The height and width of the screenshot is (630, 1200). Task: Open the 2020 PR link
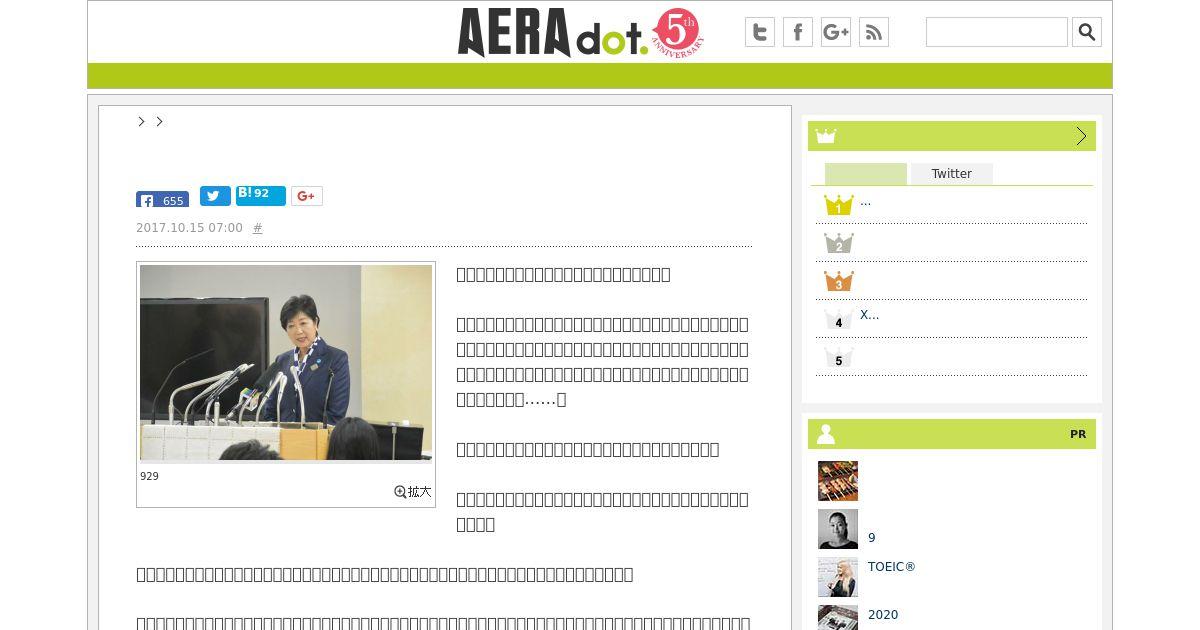883,615
